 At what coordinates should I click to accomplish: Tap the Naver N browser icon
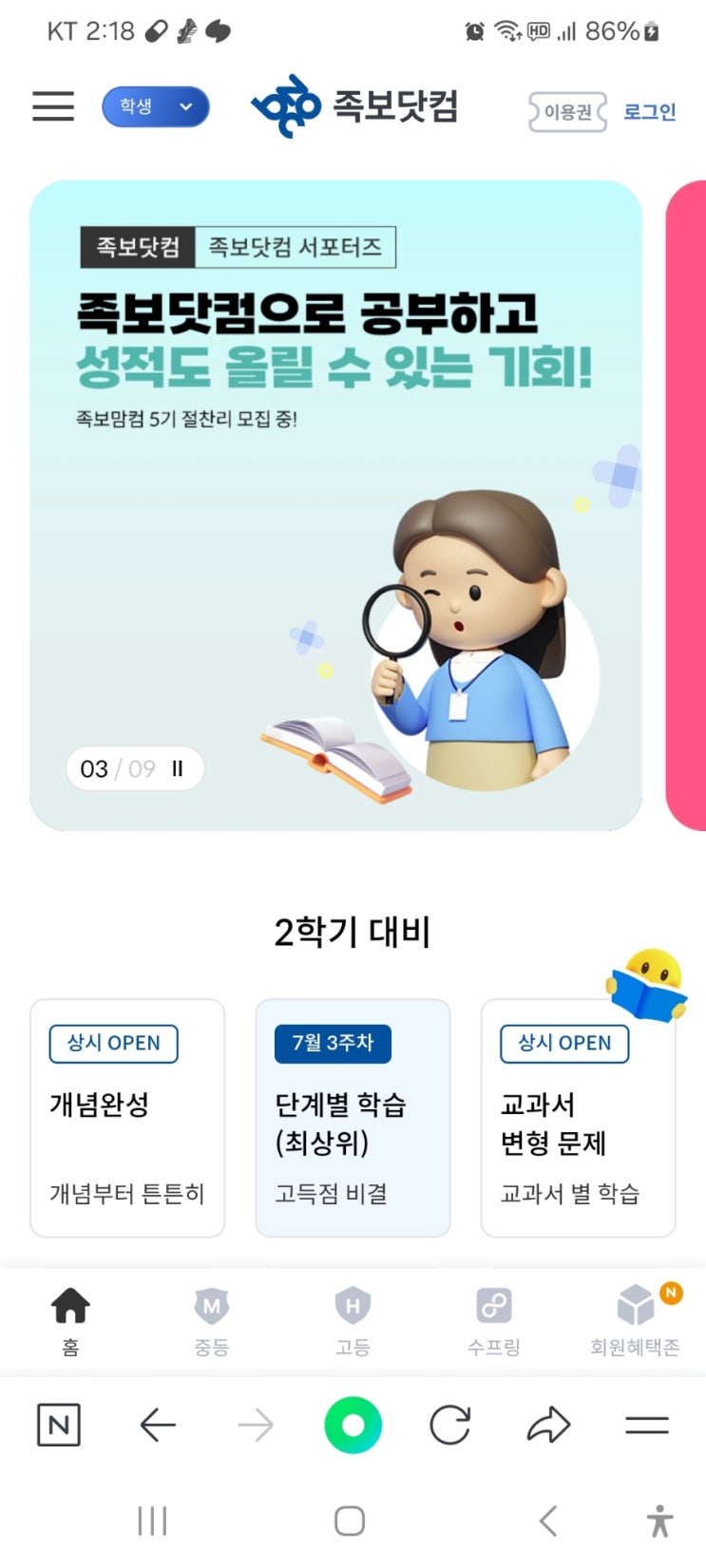point(58,1425)
